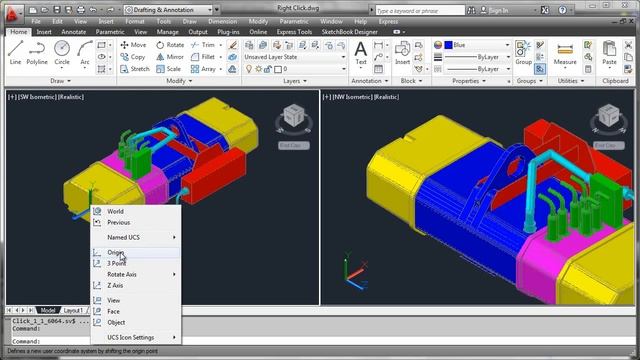Screen dimensions: 640x360
Task: Open the AutoCAD application menu button
Action: pyautogui.click(x=12, y=13)
